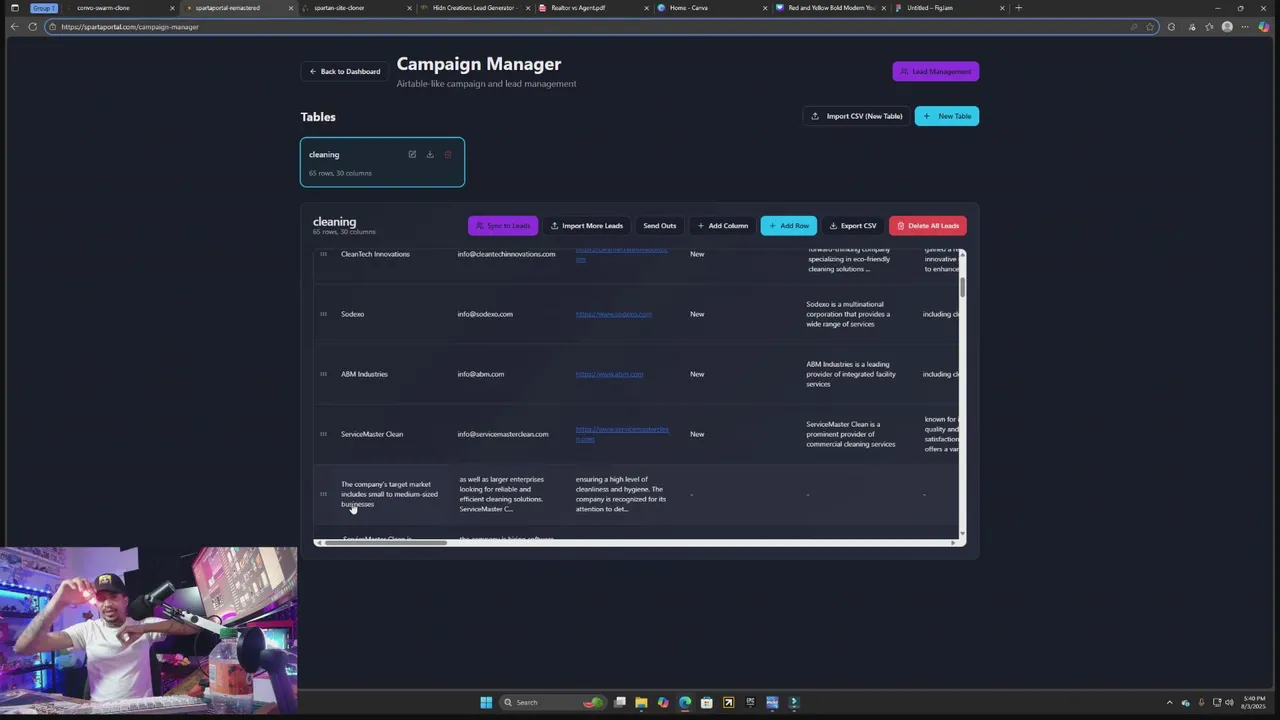This screenshot has width=1280, height=720.
Task: Click the CleanTech Innovations name cell
Action: click(375, 254)
